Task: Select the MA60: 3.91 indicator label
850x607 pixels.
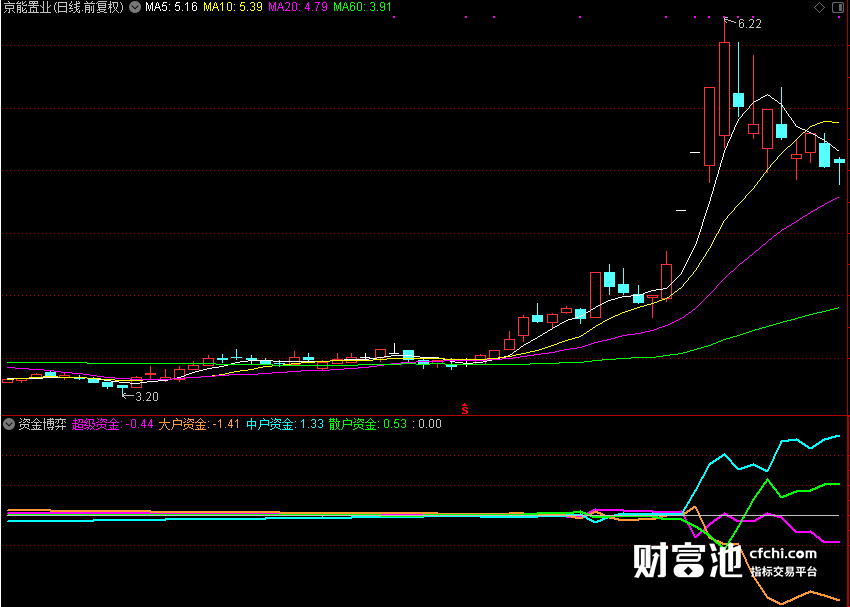Action: (362, 8)
